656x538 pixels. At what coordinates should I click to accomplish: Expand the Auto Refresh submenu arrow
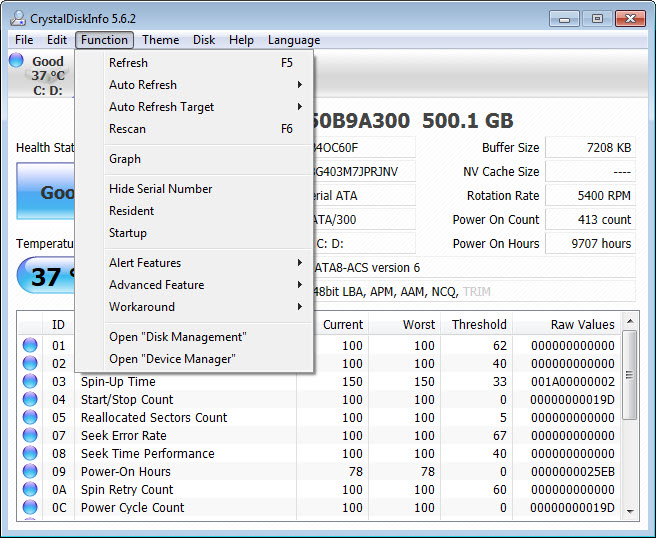tap(300, 85)
